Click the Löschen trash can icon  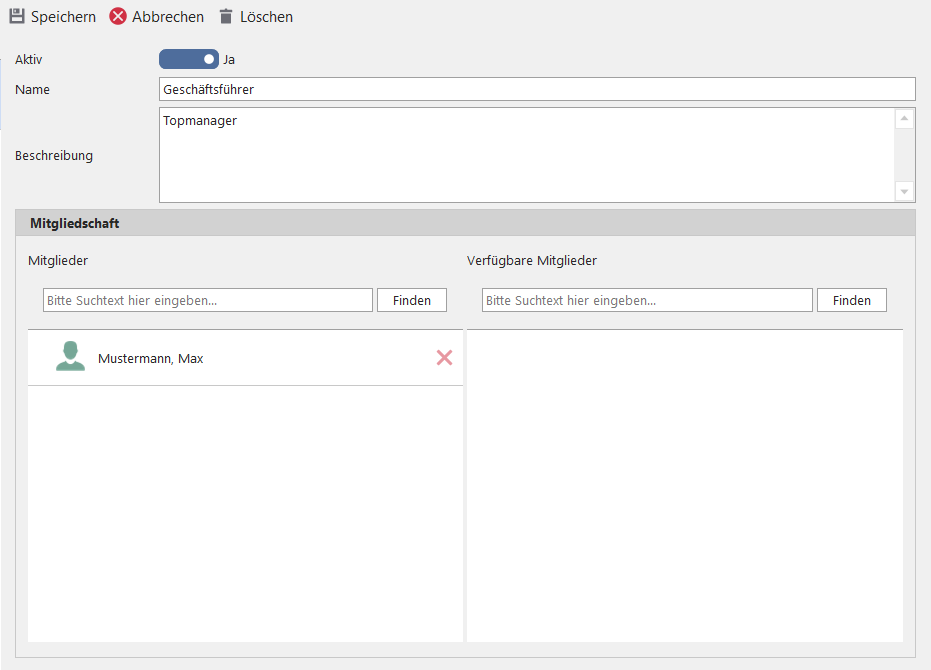point(226,17)
